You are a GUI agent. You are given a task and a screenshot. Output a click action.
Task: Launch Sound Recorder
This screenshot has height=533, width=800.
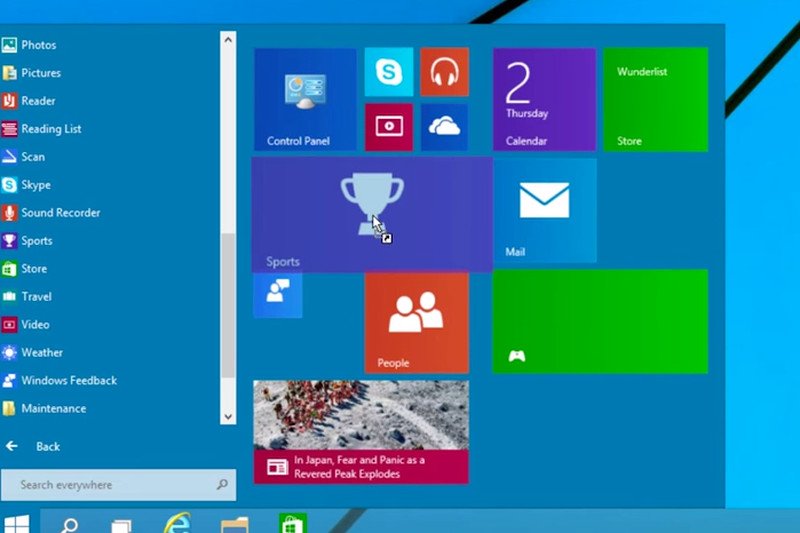pos(51,213)
